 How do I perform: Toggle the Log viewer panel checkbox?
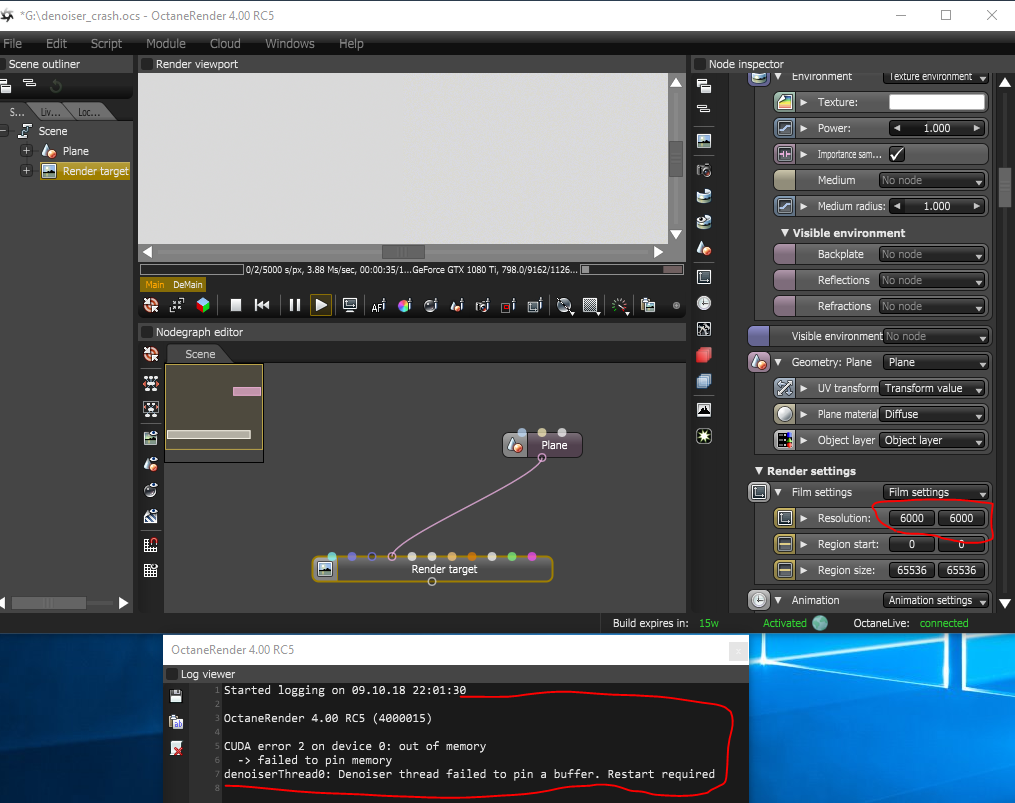click(172, 674)
